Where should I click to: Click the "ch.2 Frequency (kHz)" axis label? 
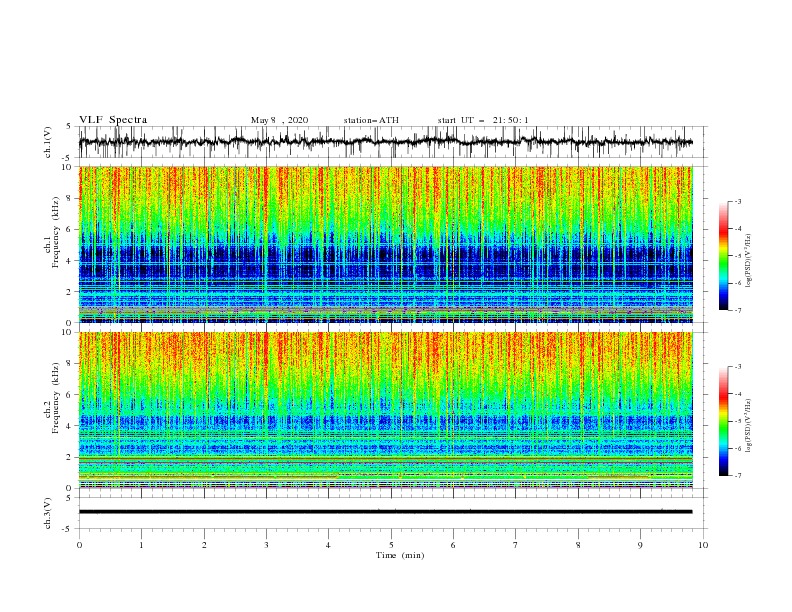(x=52, y=396)
